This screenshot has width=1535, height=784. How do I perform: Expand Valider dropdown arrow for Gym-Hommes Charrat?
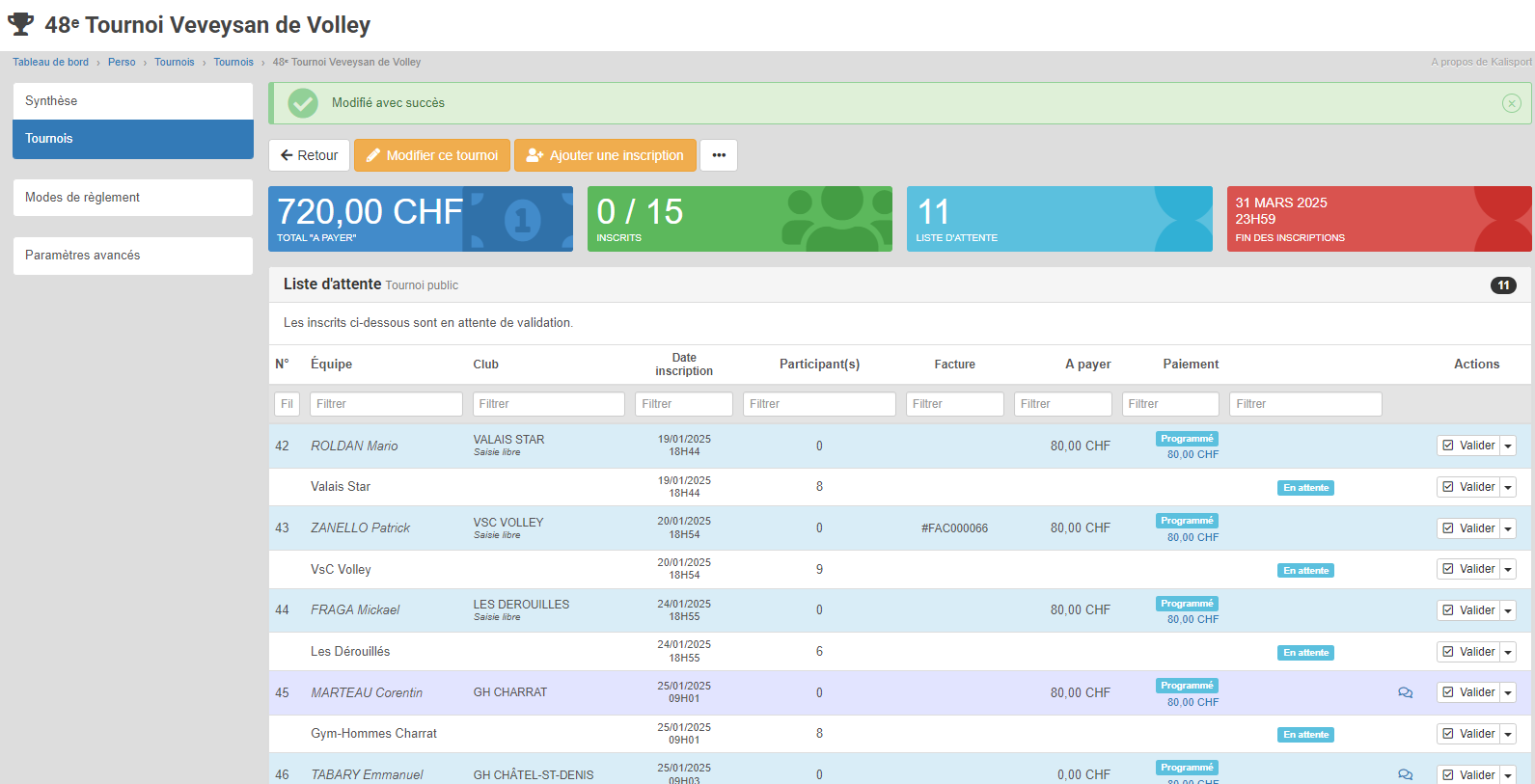1508,735
